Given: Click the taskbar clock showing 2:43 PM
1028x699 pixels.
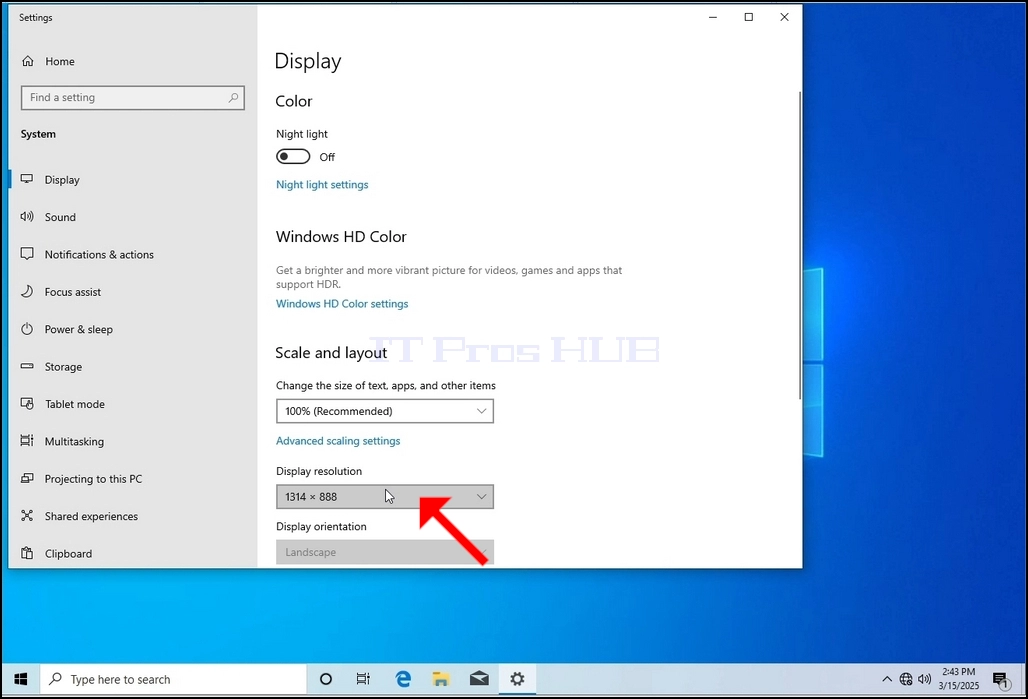Looking at the screenshot, I should coord(958,679).
